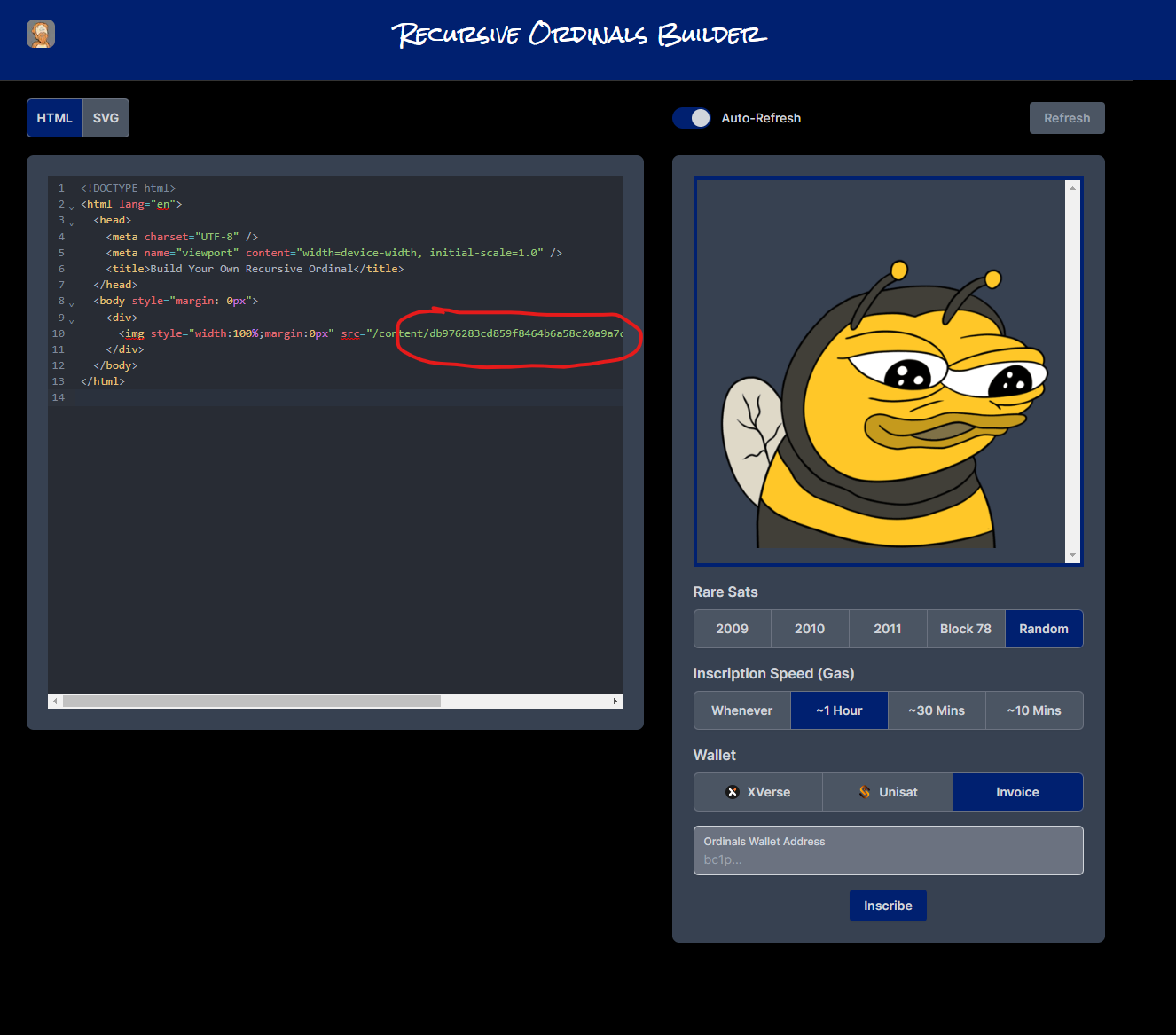1176x1035 pixels.
Task: Choose Random rare sats option
Action: [1043, 629]
